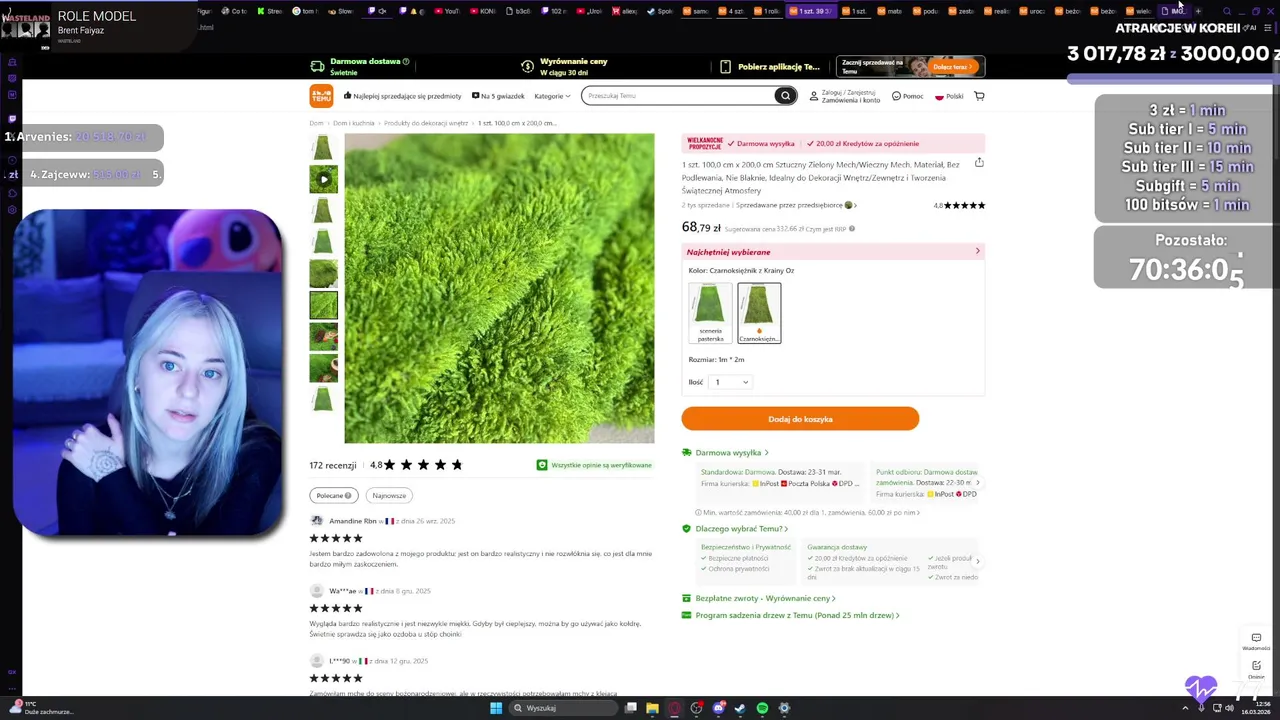Open new browser tab with plus

[1198, 11]
